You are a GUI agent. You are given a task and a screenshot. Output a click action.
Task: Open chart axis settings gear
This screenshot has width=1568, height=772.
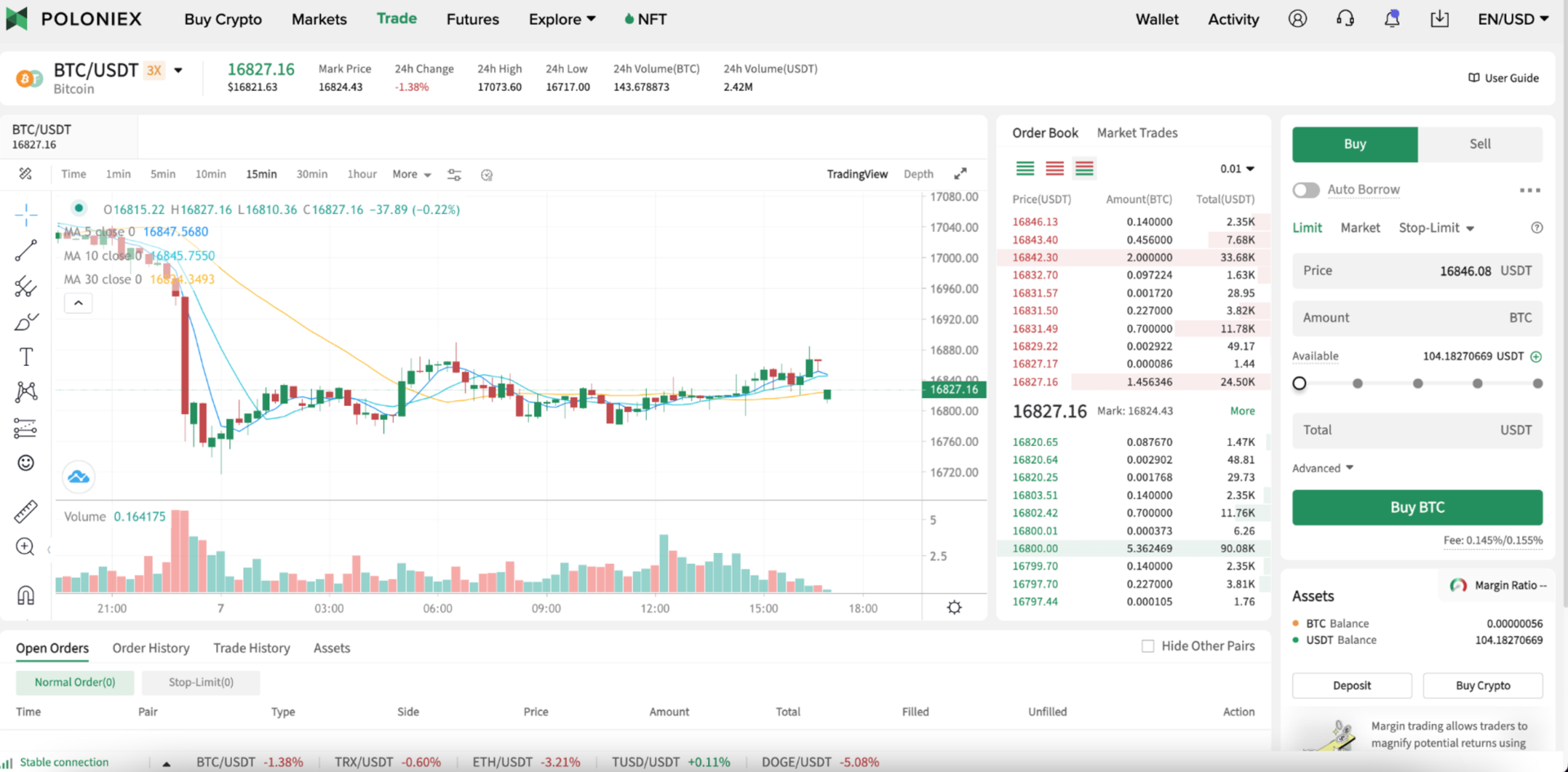coord(954,608)
